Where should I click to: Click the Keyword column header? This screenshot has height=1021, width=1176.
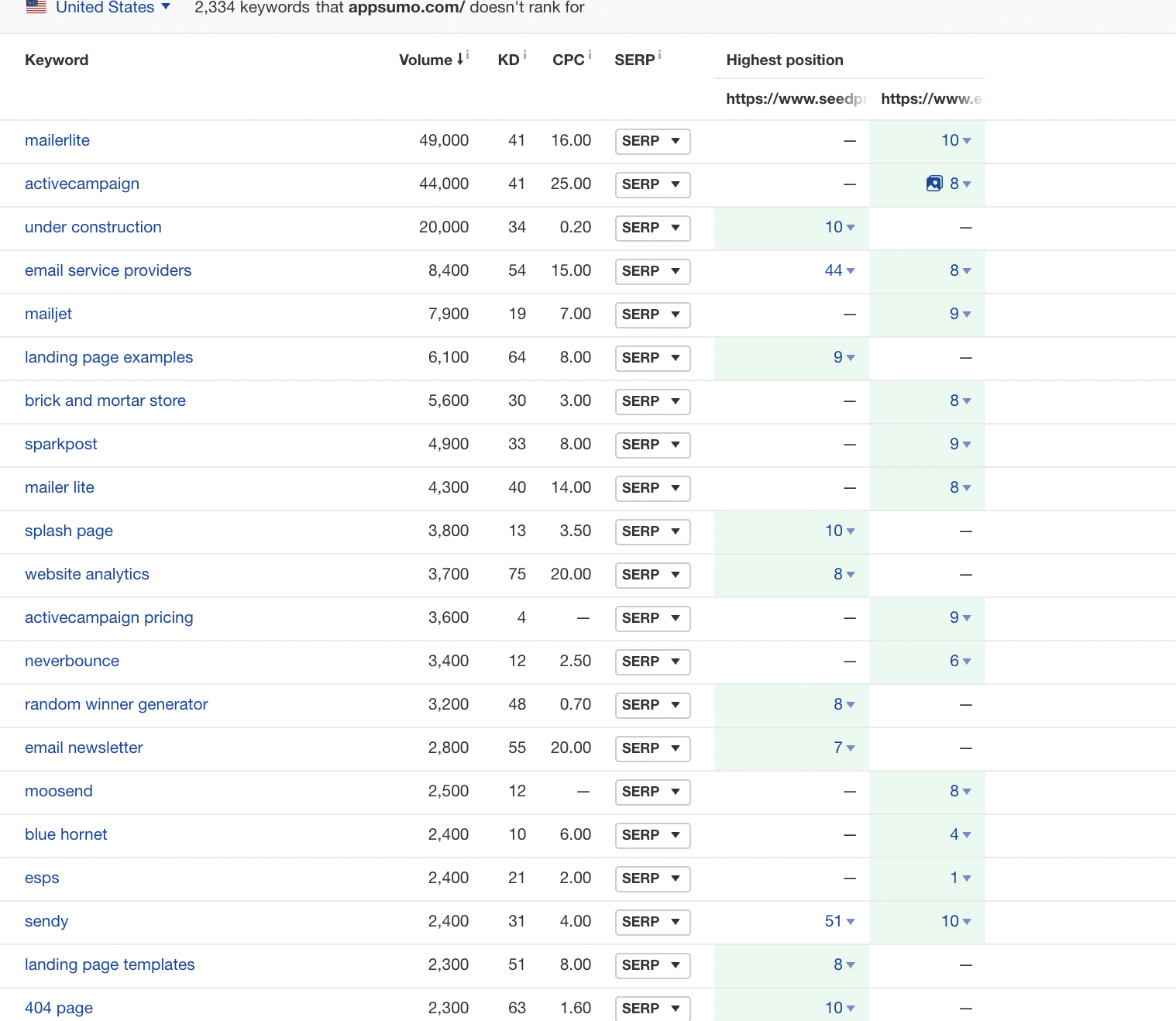[57, 60]
